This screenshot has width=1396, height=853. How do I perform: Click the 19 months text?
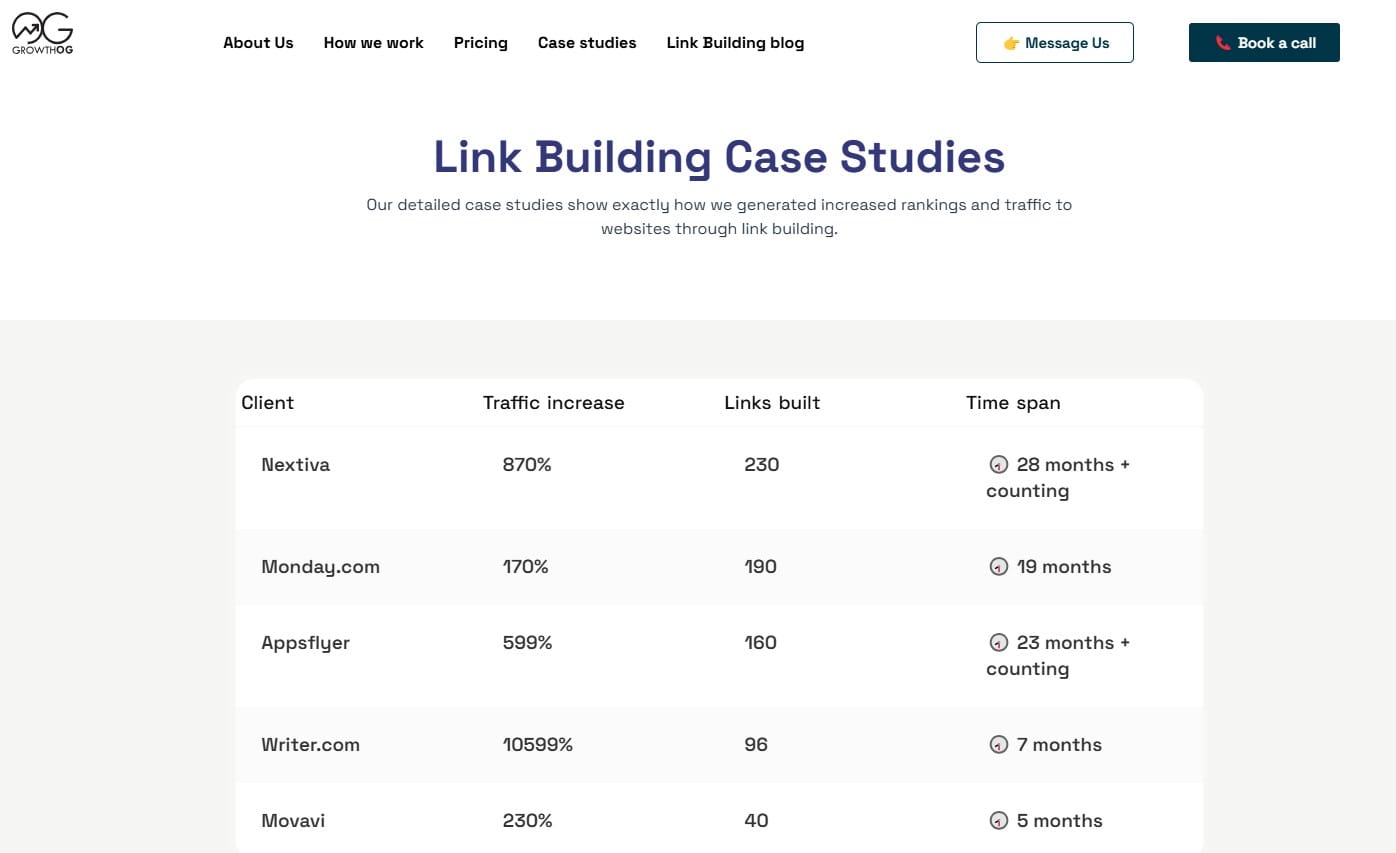[1064, 567]
